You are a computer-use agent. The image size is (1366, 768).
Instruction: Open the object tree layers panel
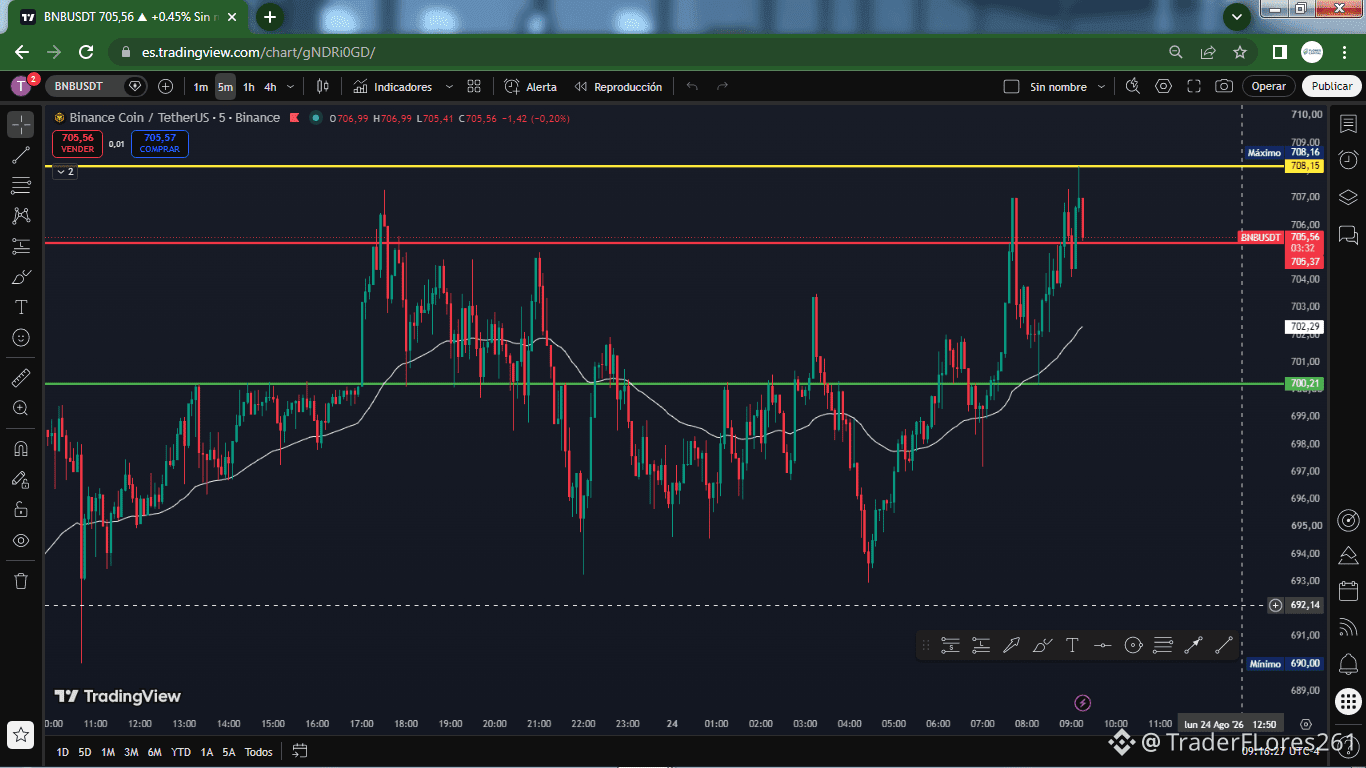tap(1348, 197)
